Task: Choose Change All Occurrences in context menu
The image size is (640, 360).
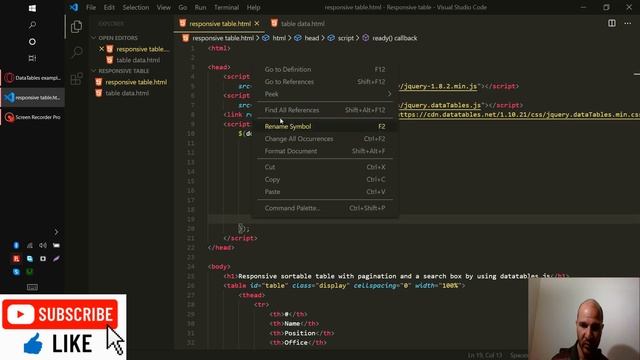Action: [x=325, y=139]
